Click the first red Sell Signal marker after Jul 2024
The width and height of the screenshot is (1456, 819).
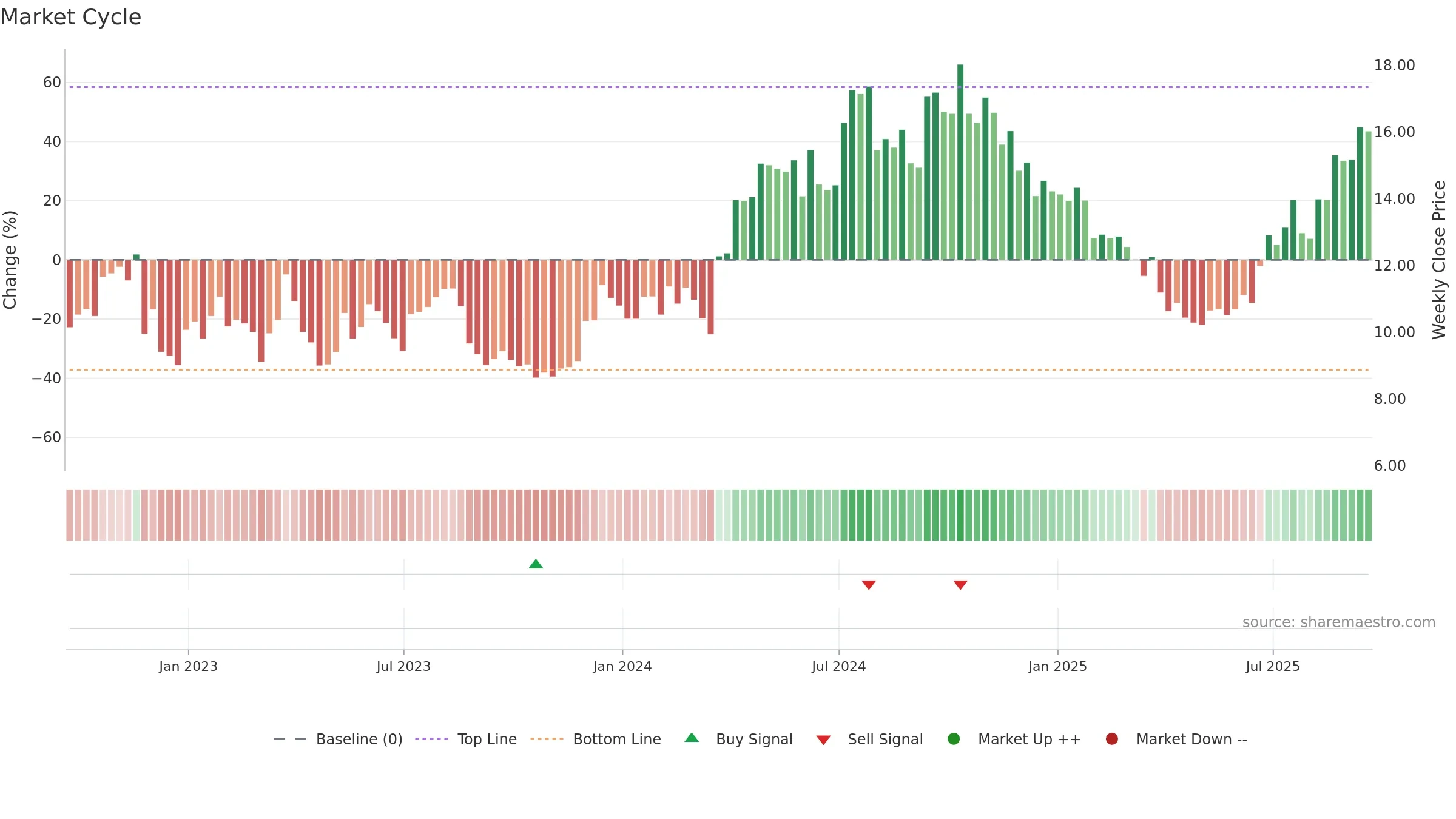pos(869,585)
